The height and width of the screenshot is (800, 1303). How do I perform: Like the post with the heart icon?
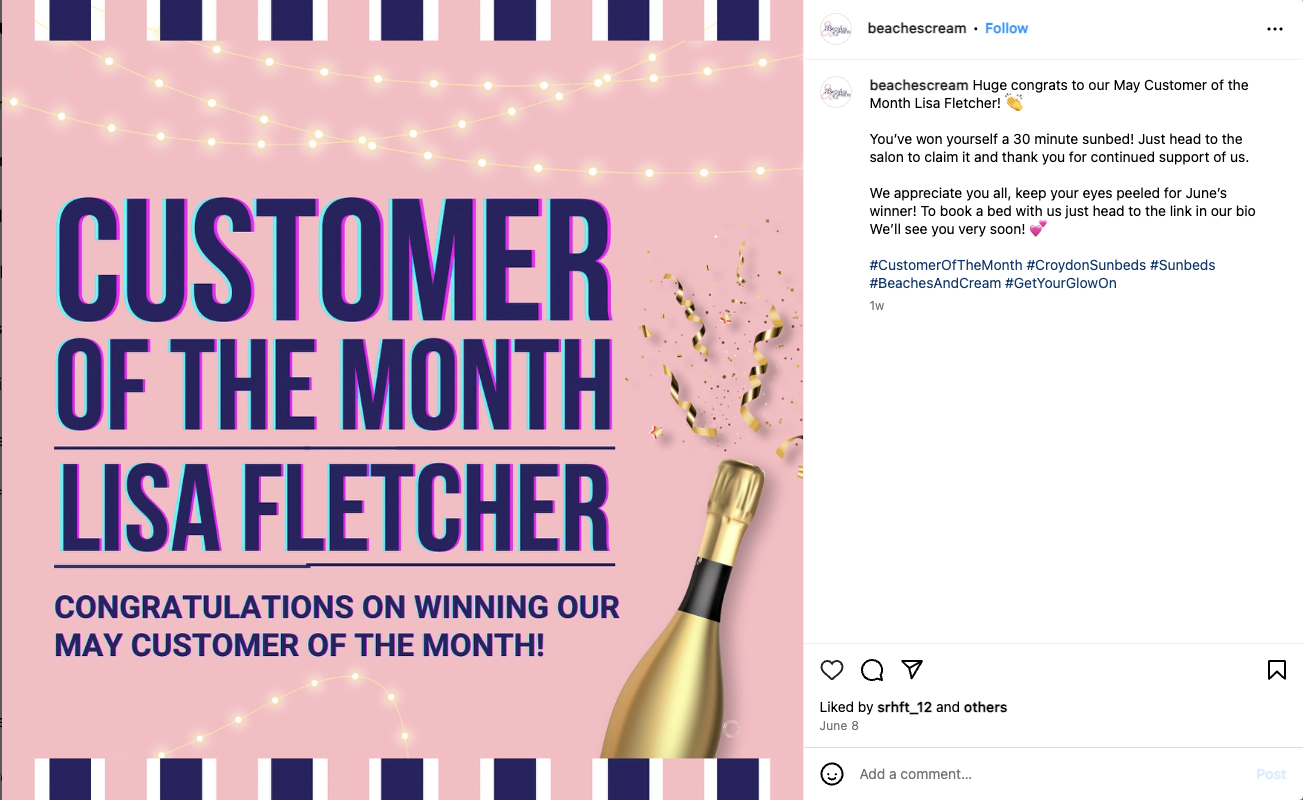(832, 670)
